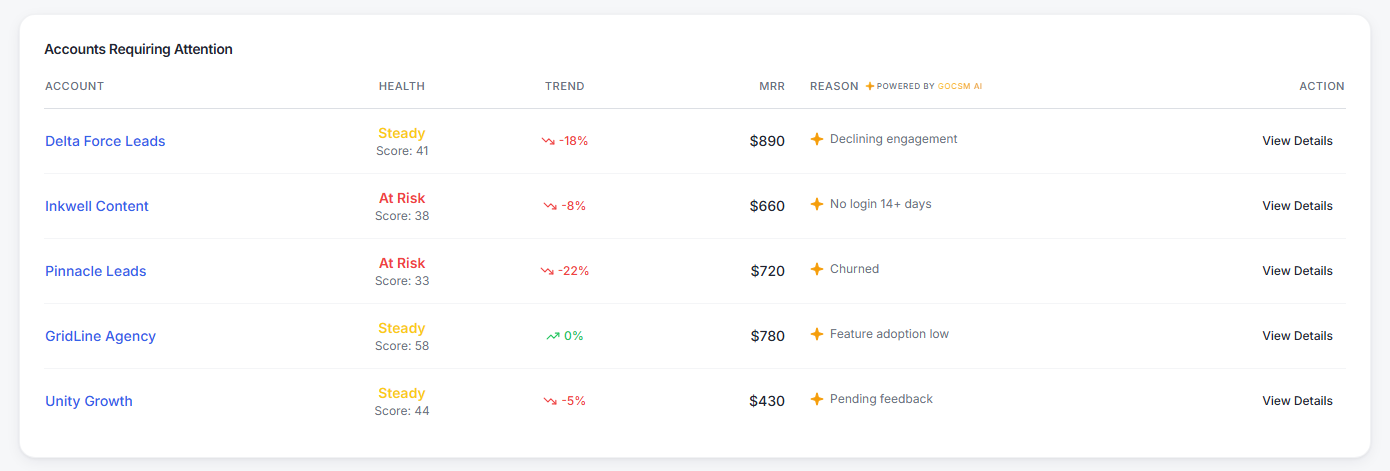Screen dimensions: 1390x471
Task: Open the Inkwell Content account link
Action: coord(97,206)
